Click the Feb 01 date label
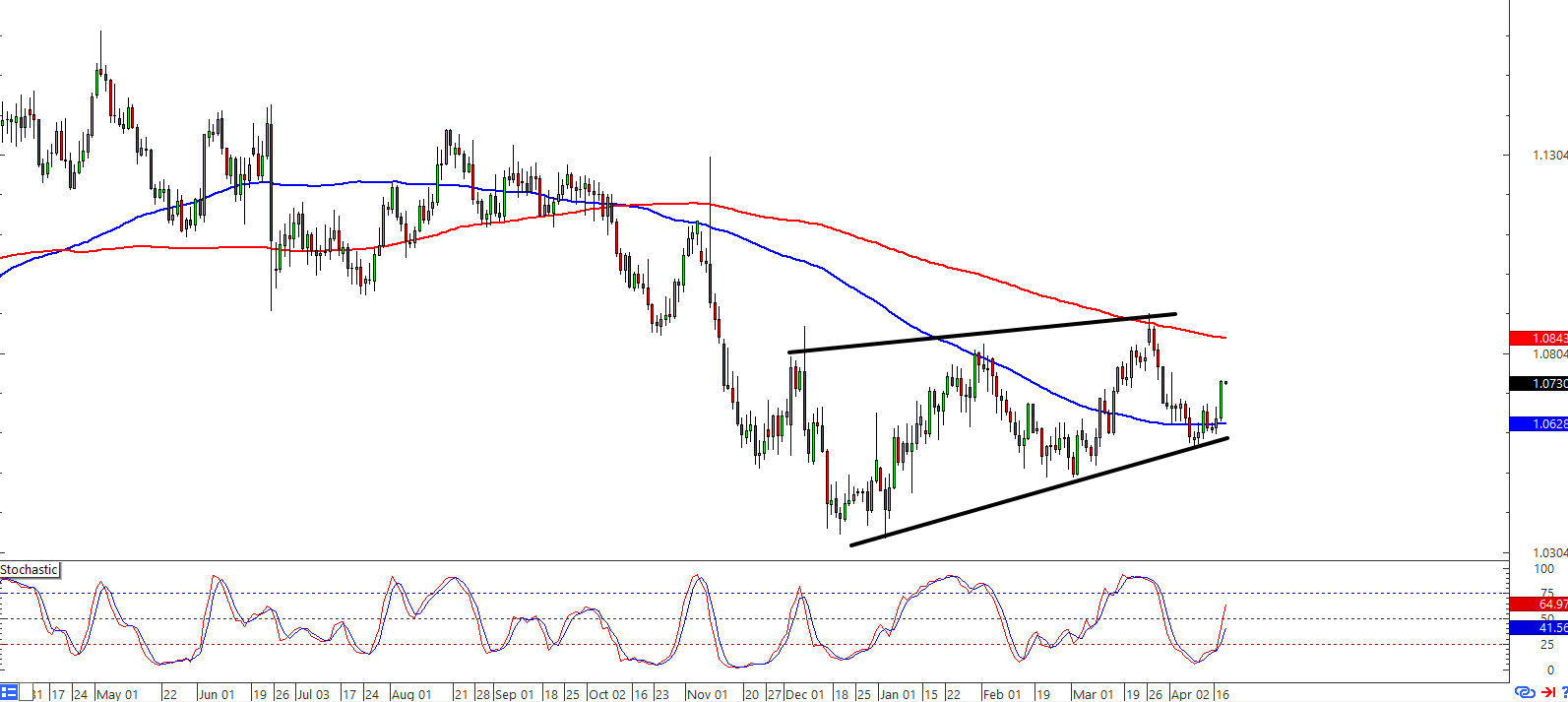Viewport: 1568px width, 702px height. tap(1002, 694)
